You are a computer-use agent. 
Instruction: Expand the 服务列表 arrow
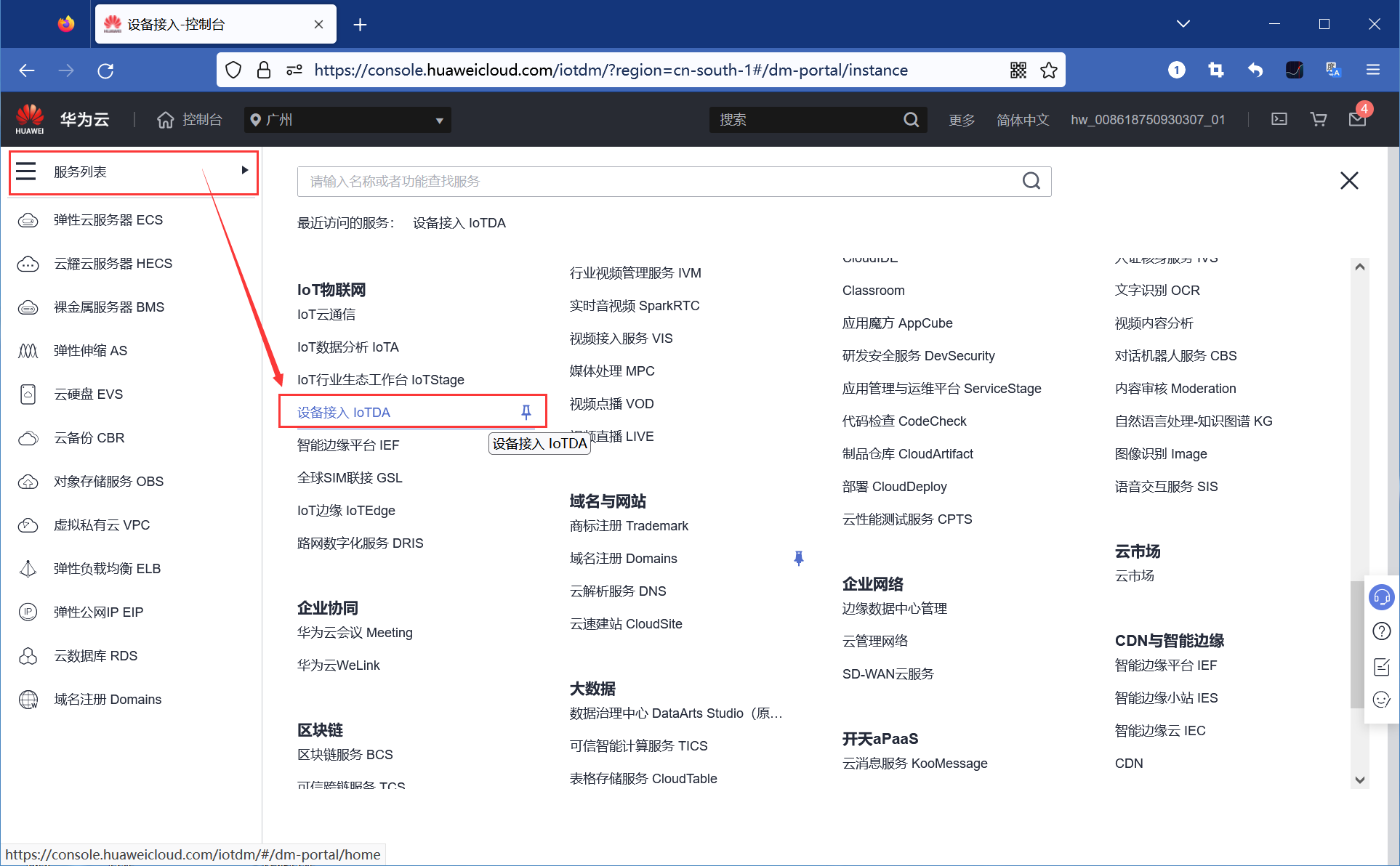(244, 169)
